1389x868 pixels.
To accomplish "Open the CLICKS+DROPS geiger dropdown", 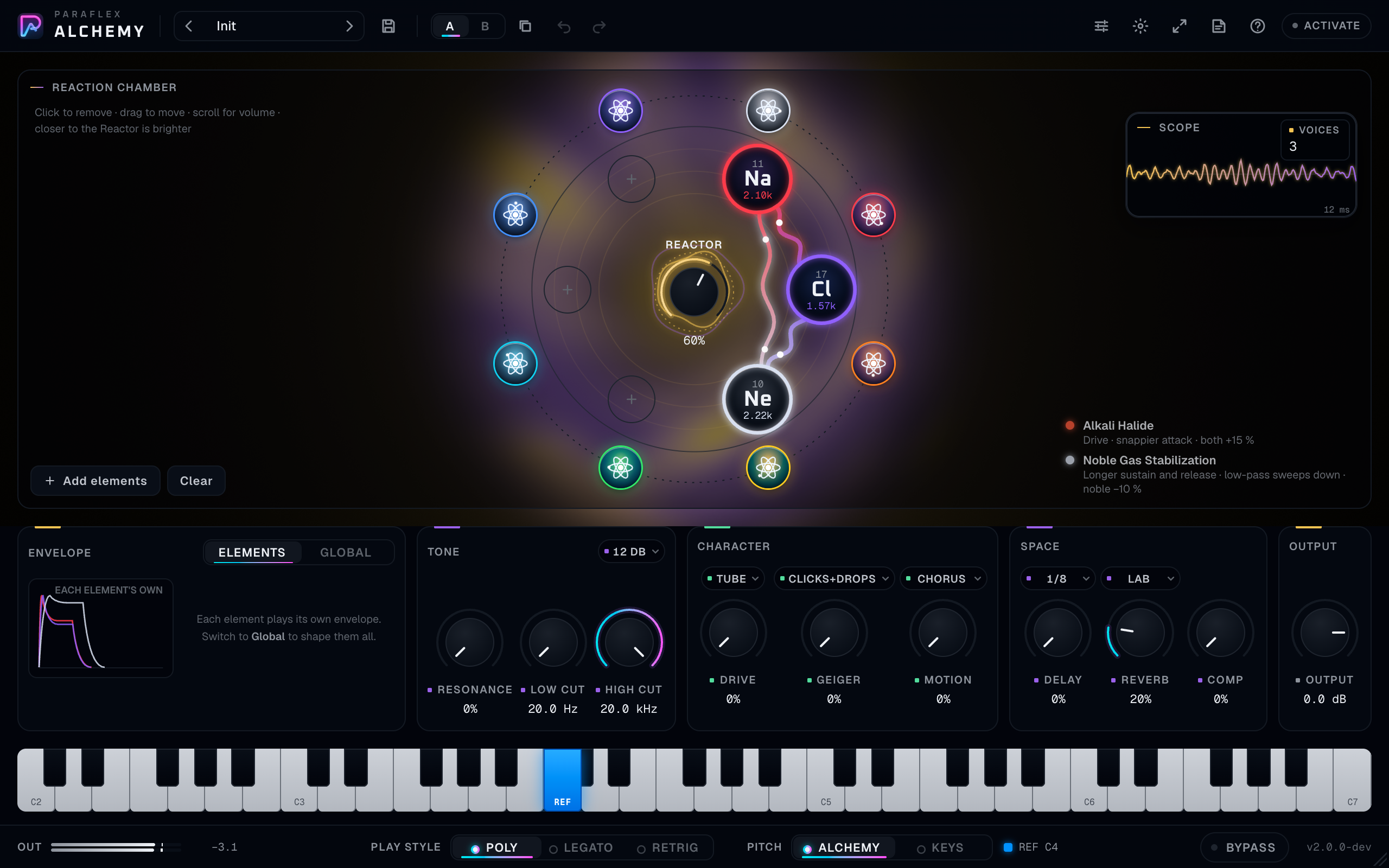I will click(833, 579).
